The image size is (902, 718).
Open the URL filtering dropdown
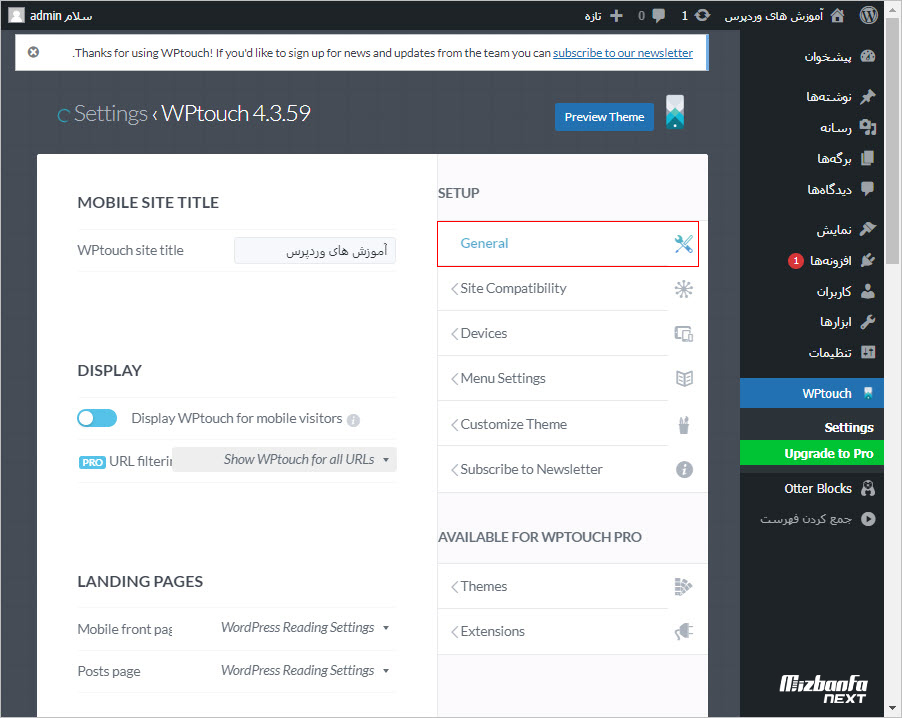285,460
